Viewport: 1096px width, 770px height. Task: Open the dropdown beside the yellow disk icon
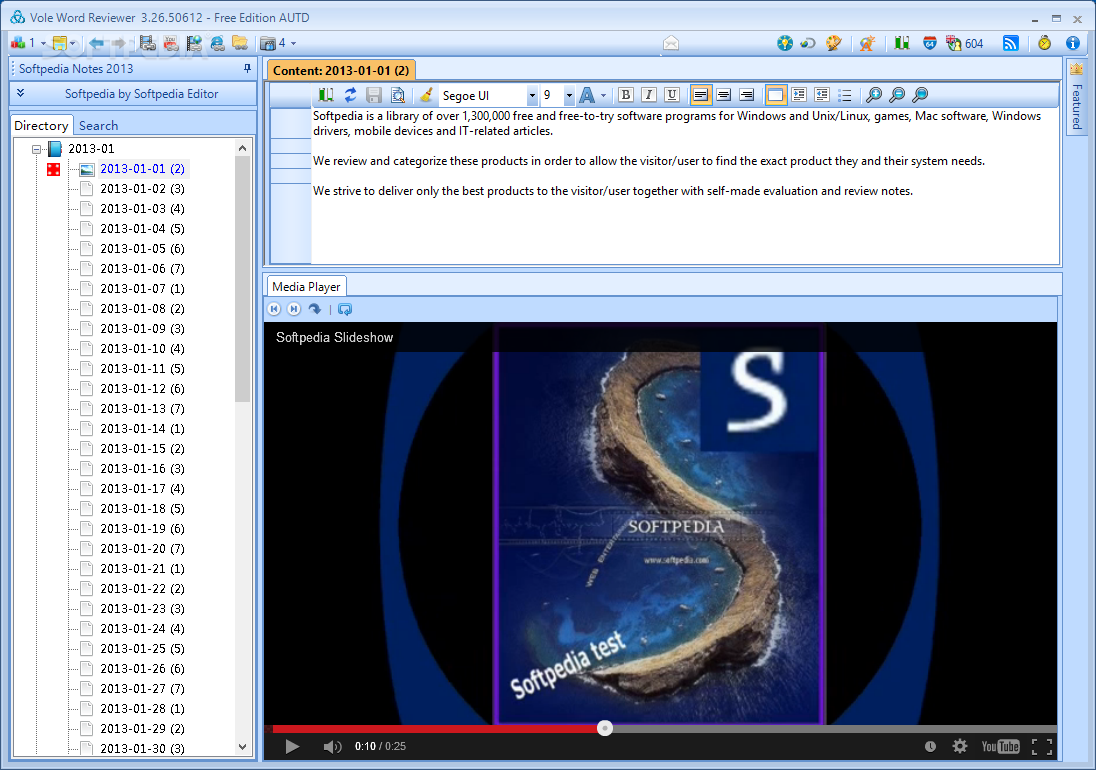[x=73, y=43]
